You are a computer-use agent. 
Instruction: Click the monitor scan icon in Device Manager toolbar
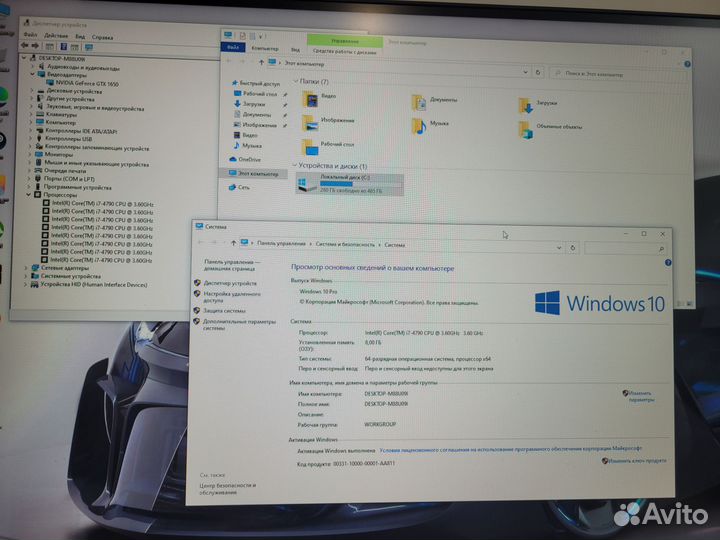point(89,47)
